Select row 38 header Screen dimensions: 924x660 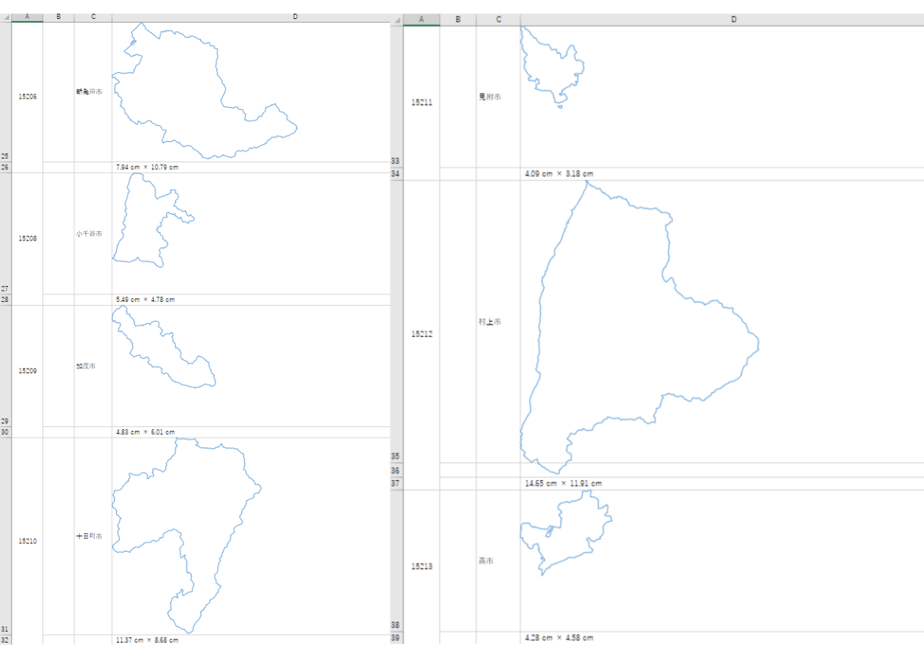tap(397, 560)
